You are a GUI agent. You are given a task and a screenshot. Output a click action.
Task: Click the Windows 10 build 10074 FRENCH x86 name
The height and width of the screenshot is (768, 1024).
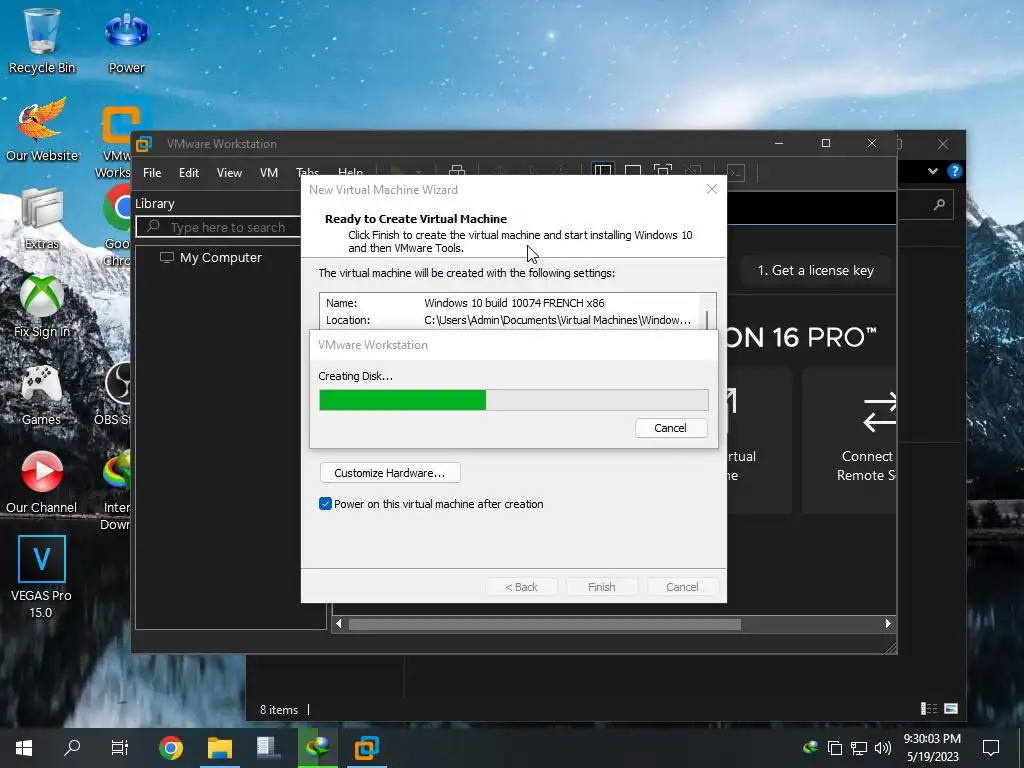(x=514, y=303)
